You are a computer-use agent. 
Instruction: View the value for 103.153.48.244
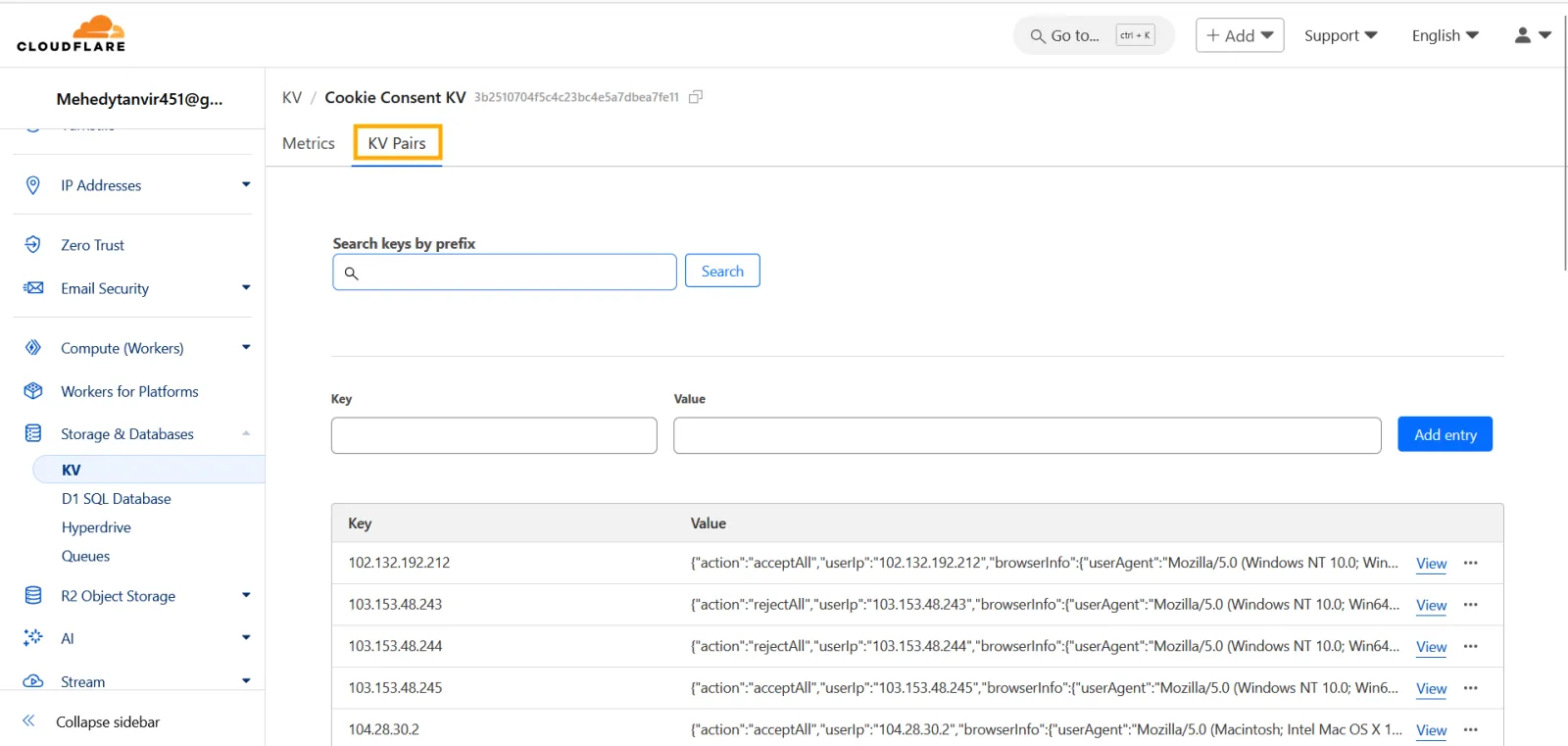(1432, 647)
